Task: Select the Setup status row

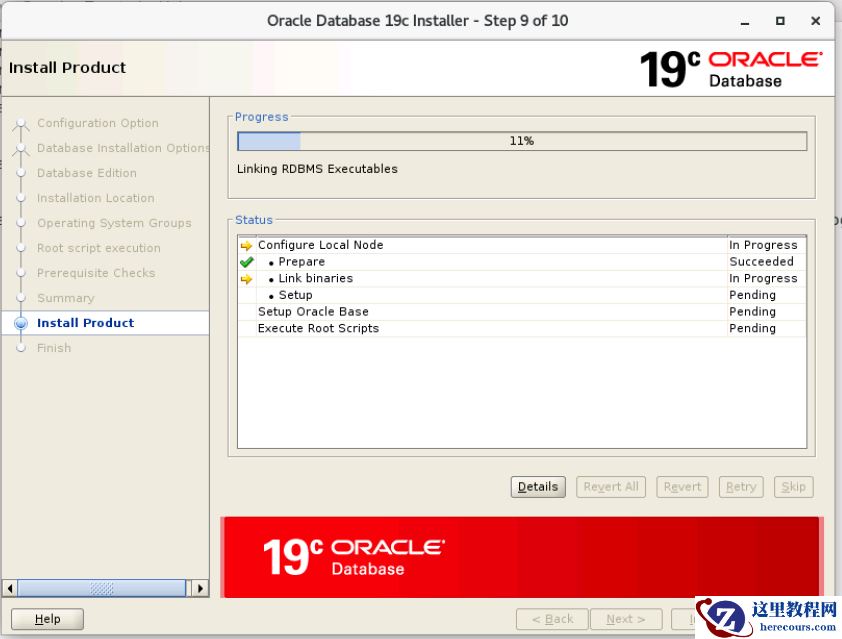Action: (x=521, y=295)
